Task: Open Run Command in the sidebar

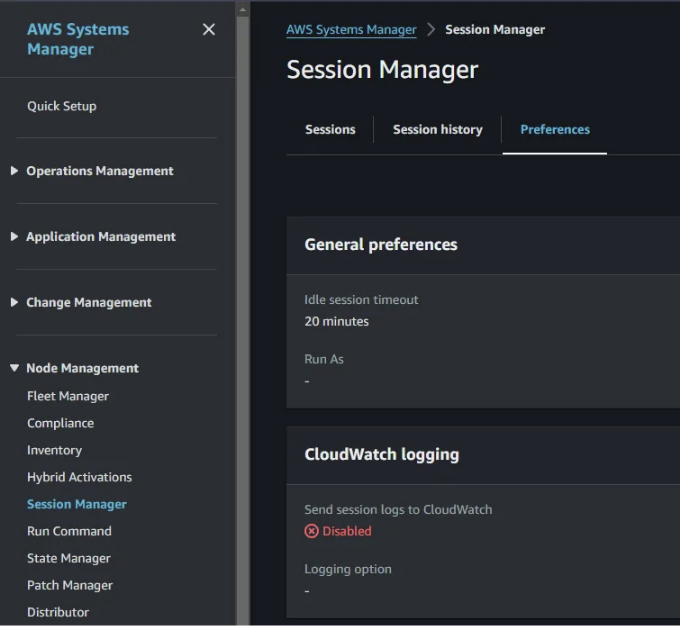Action: pyautogui.click(x=69, y=531)
